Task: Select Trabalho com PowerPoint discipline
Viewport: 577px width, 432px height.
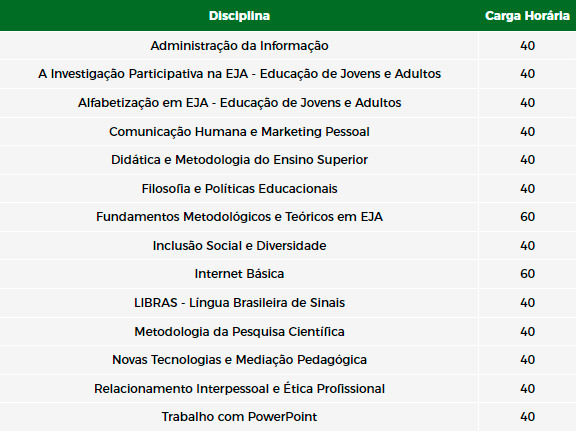Action: pos(239,417)
